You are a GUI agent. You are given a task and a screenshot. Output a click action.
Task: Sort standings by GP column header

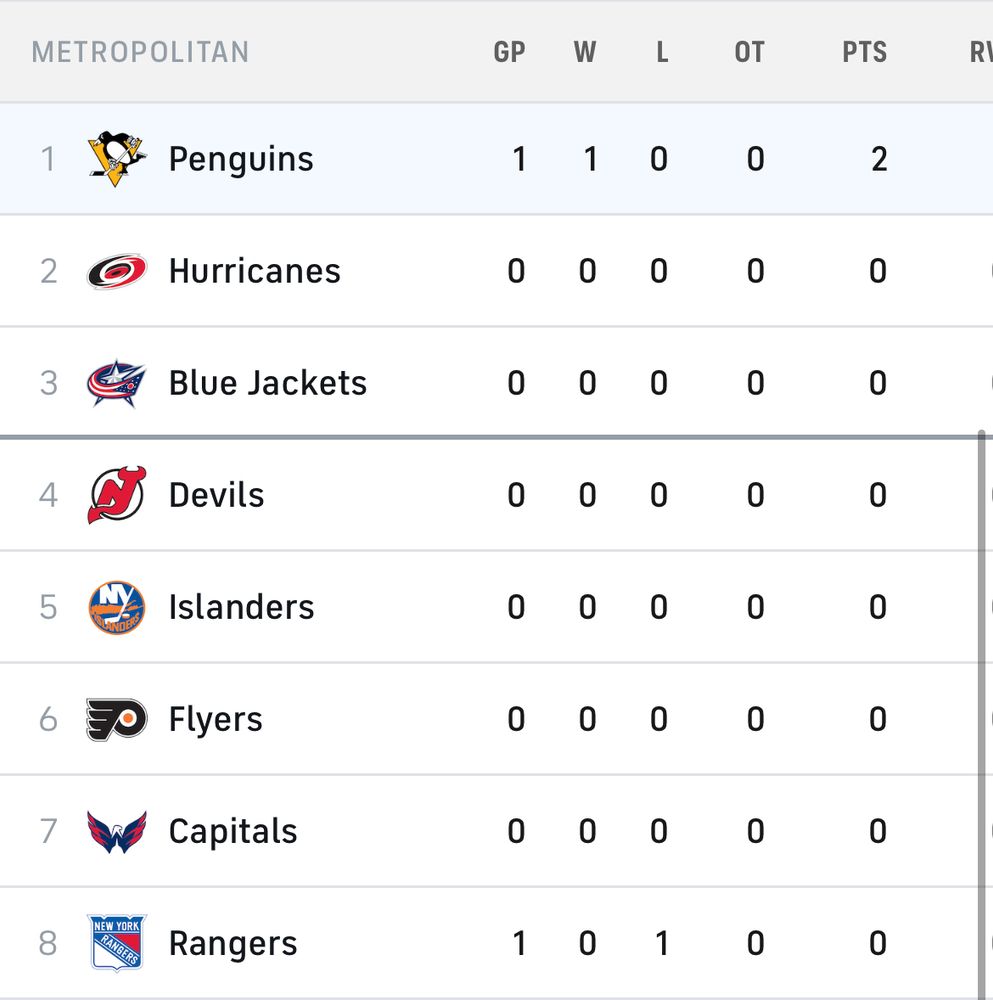(x=509, y=52)
